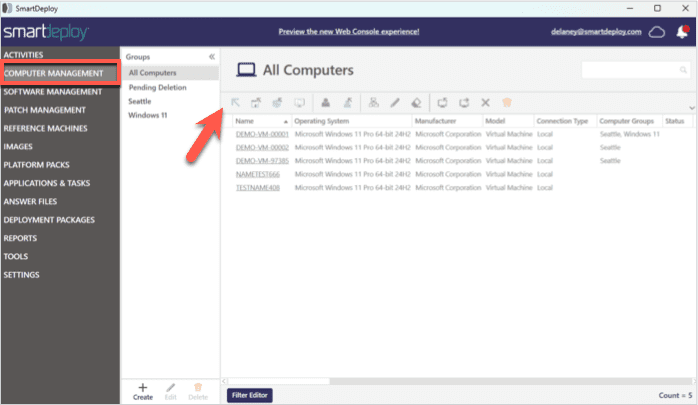Click the stamp-with-arrow toolbar icon
The image size is (698, 405).
coord(348,103)
